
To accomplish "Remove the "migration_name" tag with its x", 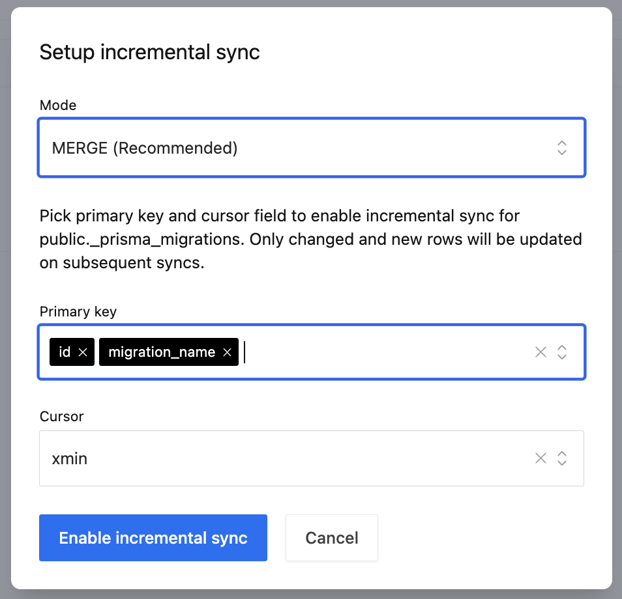I will [x=227, y=352].
